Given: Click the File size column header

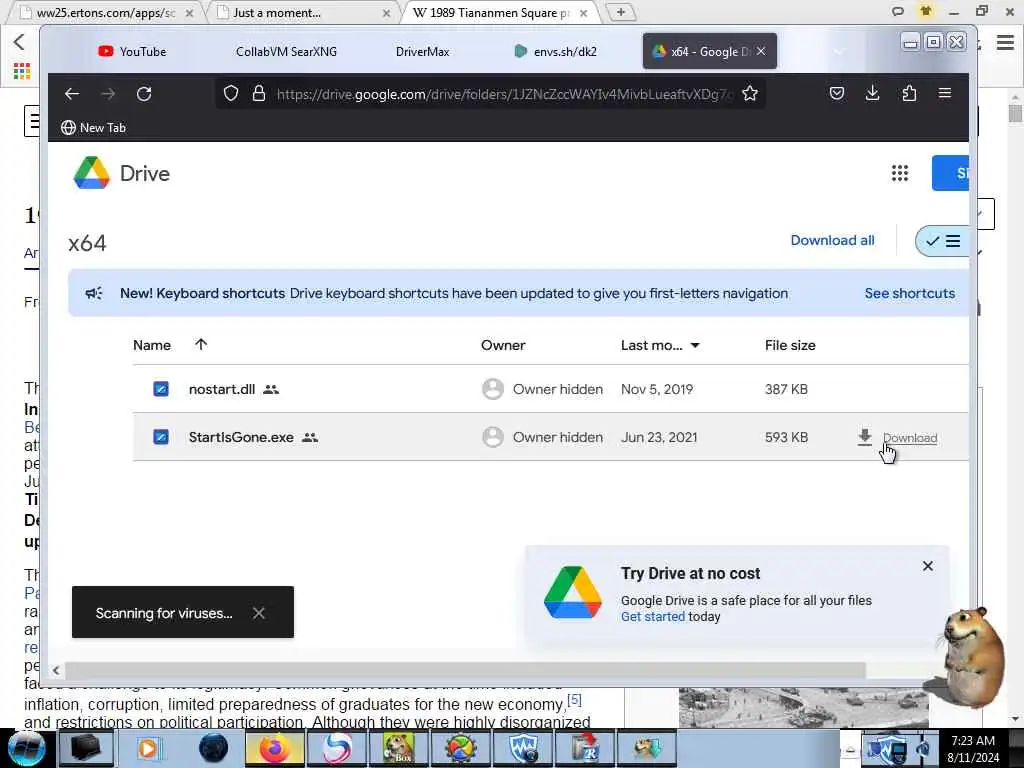Looking at the screenshot, I should (790, 345).
